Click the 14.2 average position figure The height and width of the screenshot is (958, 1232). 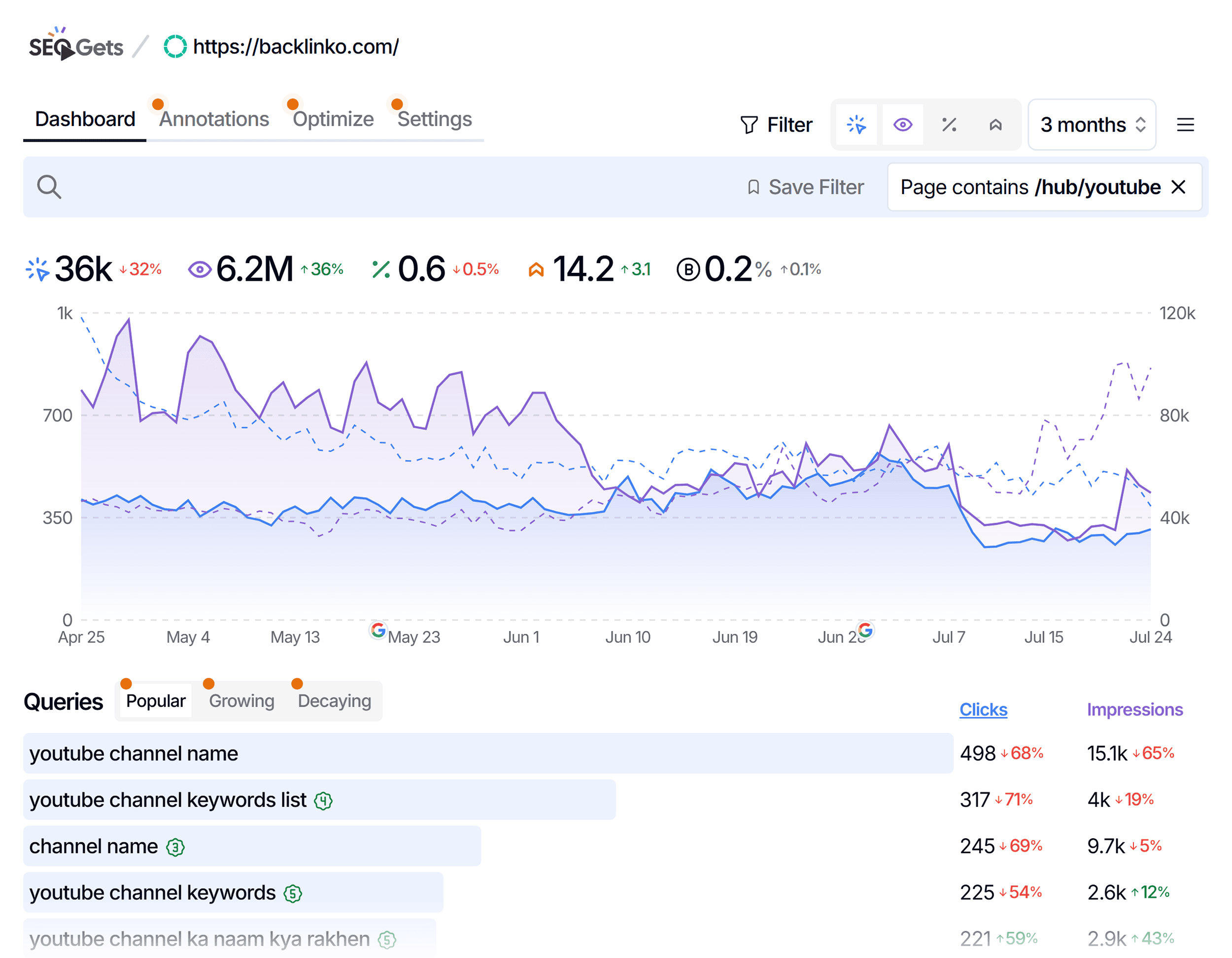[582, 269]
